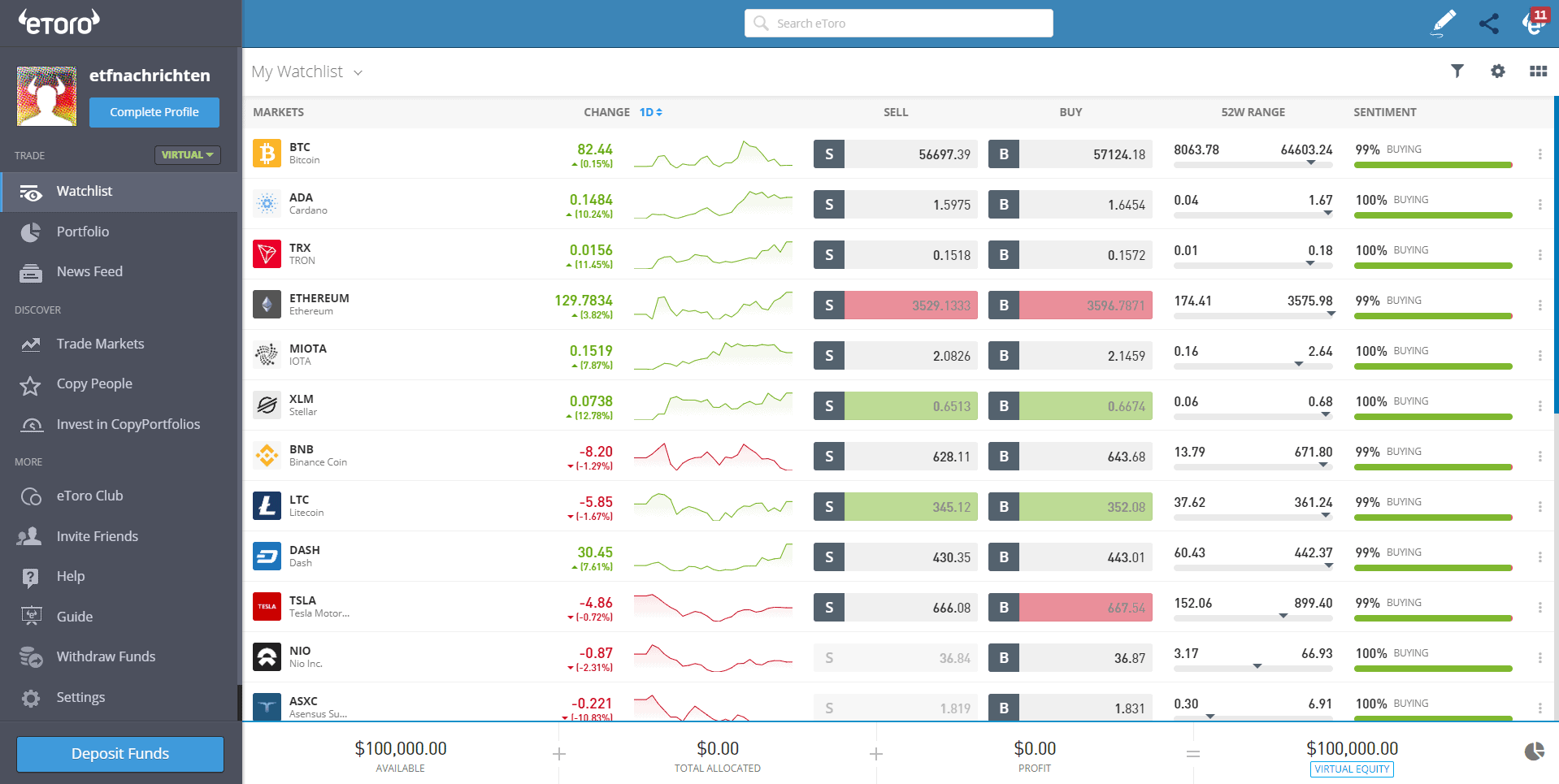This screenshot has width=1559, height=784.
Task: Open the watchlist filter icon
Action: pos(1457,71)
